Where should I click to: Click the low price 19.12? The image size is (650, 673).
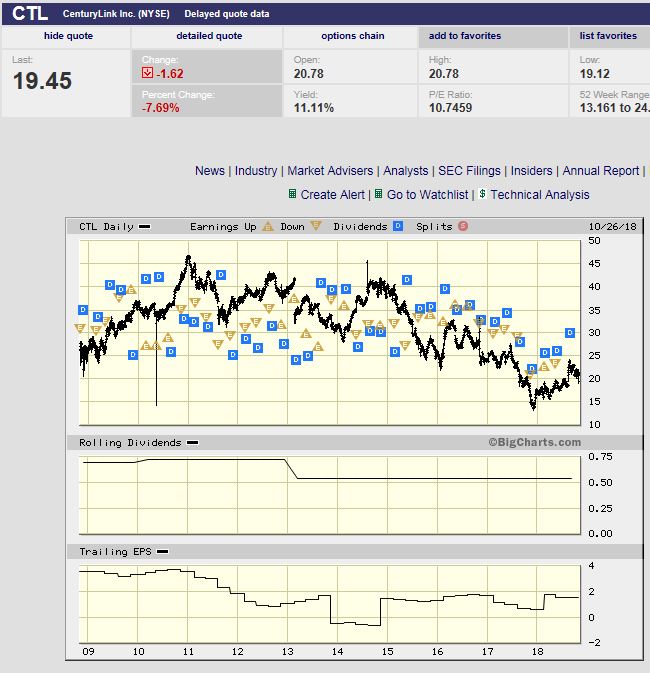coord(595,74)
